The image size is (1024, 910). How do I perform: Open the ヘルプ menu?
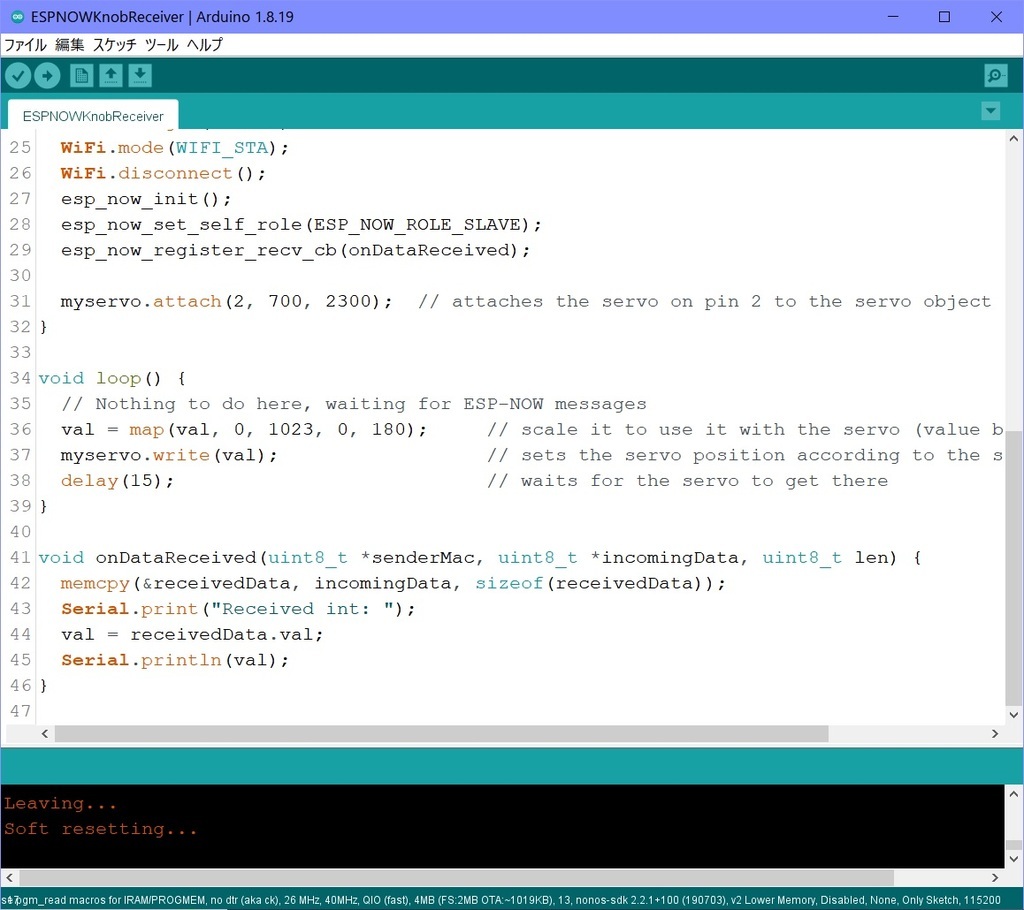205,45
